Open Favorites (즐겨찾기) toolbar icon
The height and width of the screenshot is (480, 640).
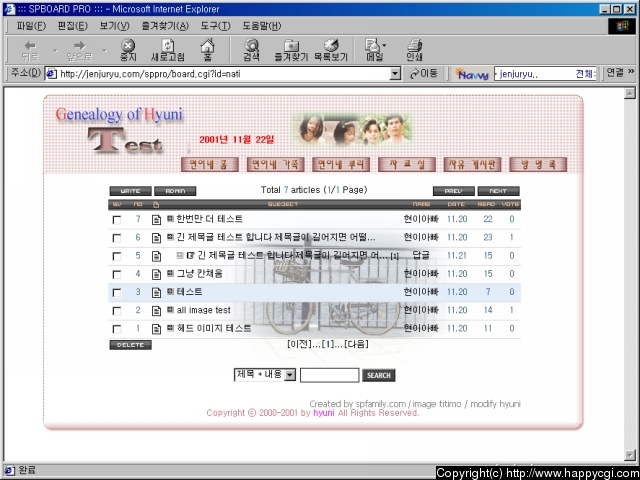(291, 50)
